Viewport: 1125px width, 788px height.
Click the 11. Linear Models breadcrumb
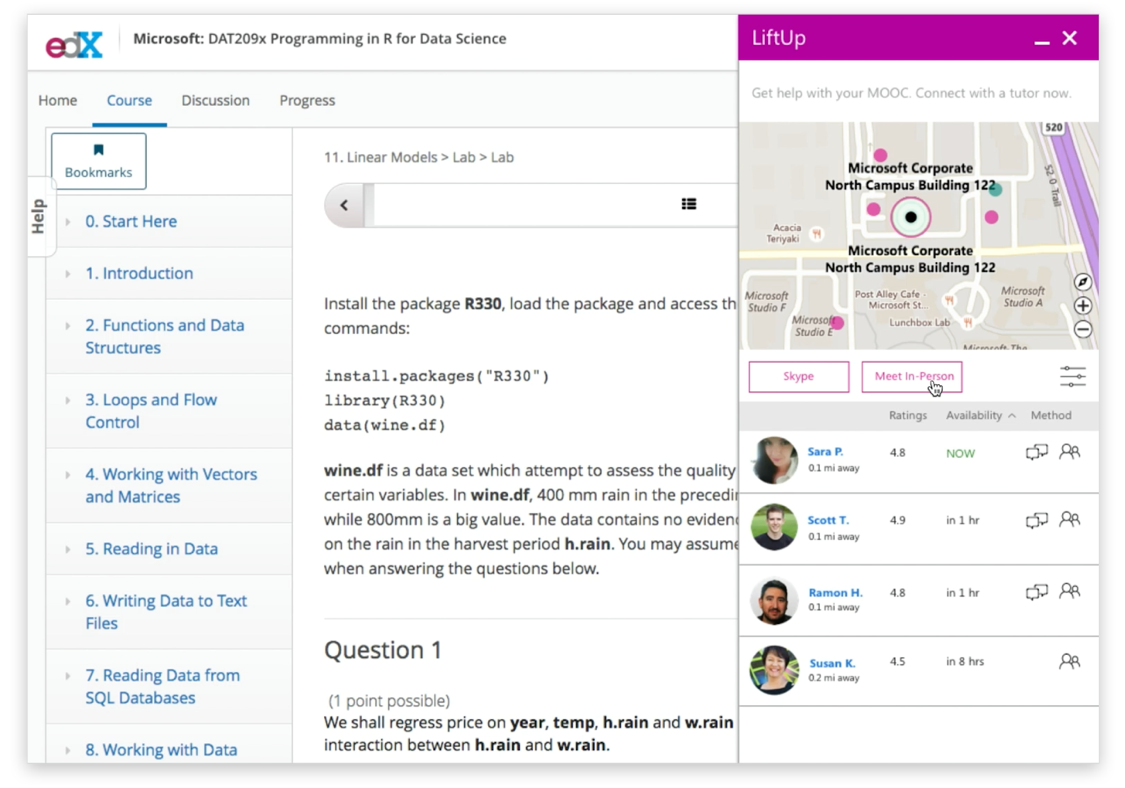coord(380,157)
